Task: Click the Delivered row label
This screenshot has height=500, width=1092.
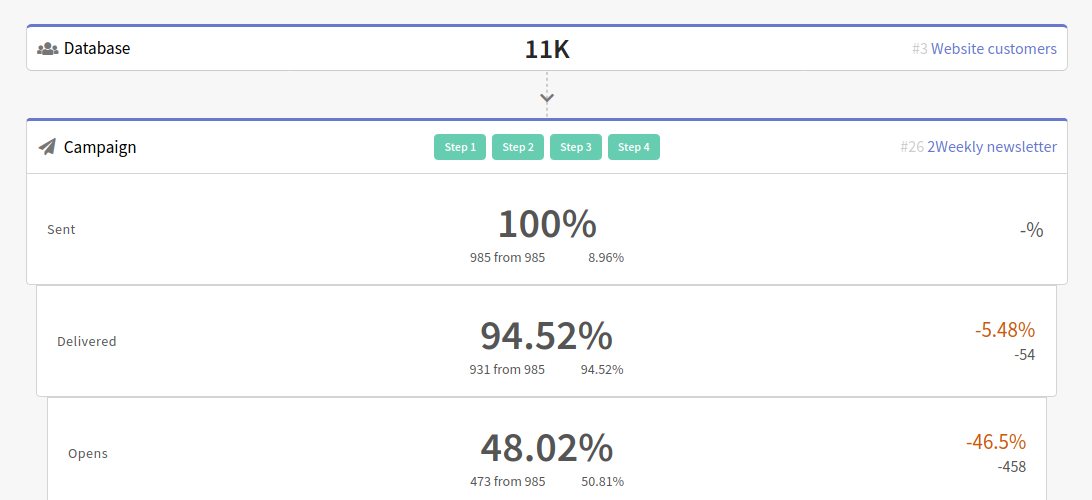Action: point(86,341)
